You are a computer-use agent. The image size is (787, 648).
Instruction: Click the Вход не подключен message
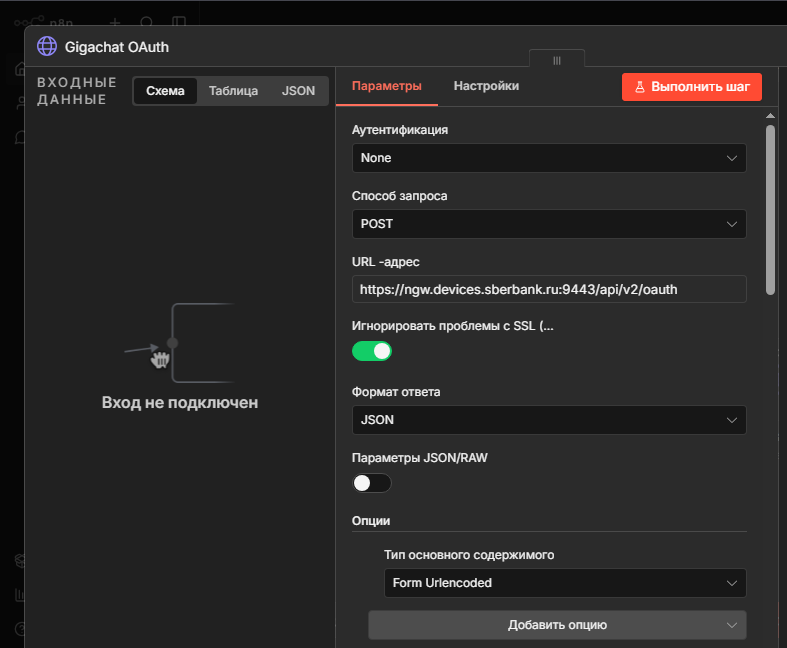tap(180, 403)
